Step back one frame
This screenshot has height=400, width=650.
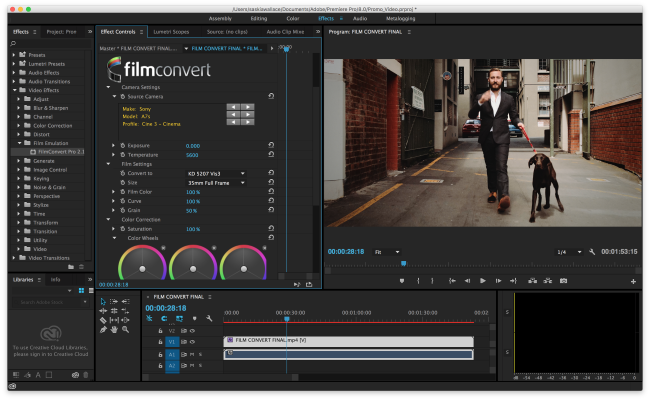pos(467,281)
